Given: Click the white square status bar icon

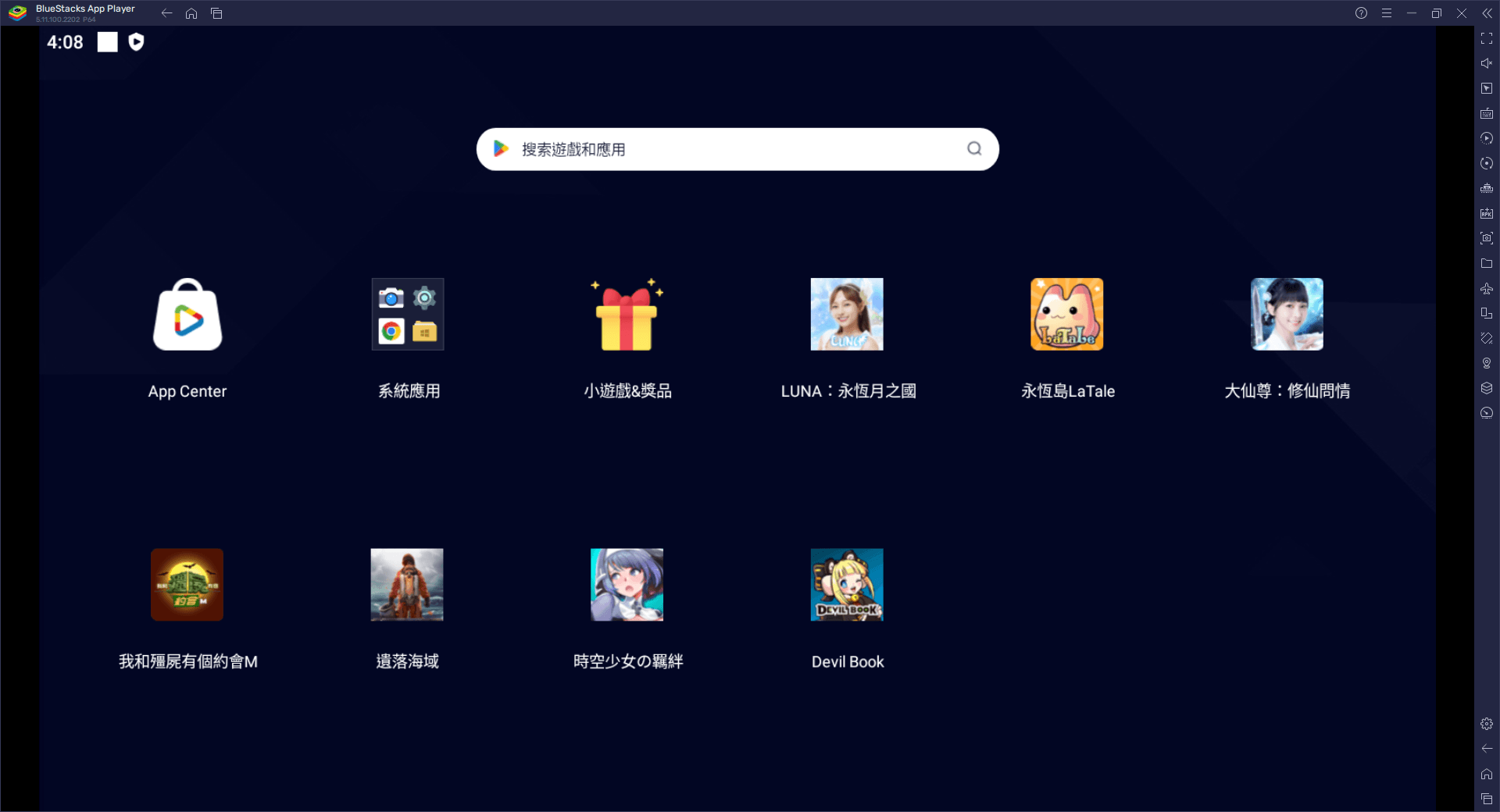Looking at the screenshot, I should tap(107, 42).
